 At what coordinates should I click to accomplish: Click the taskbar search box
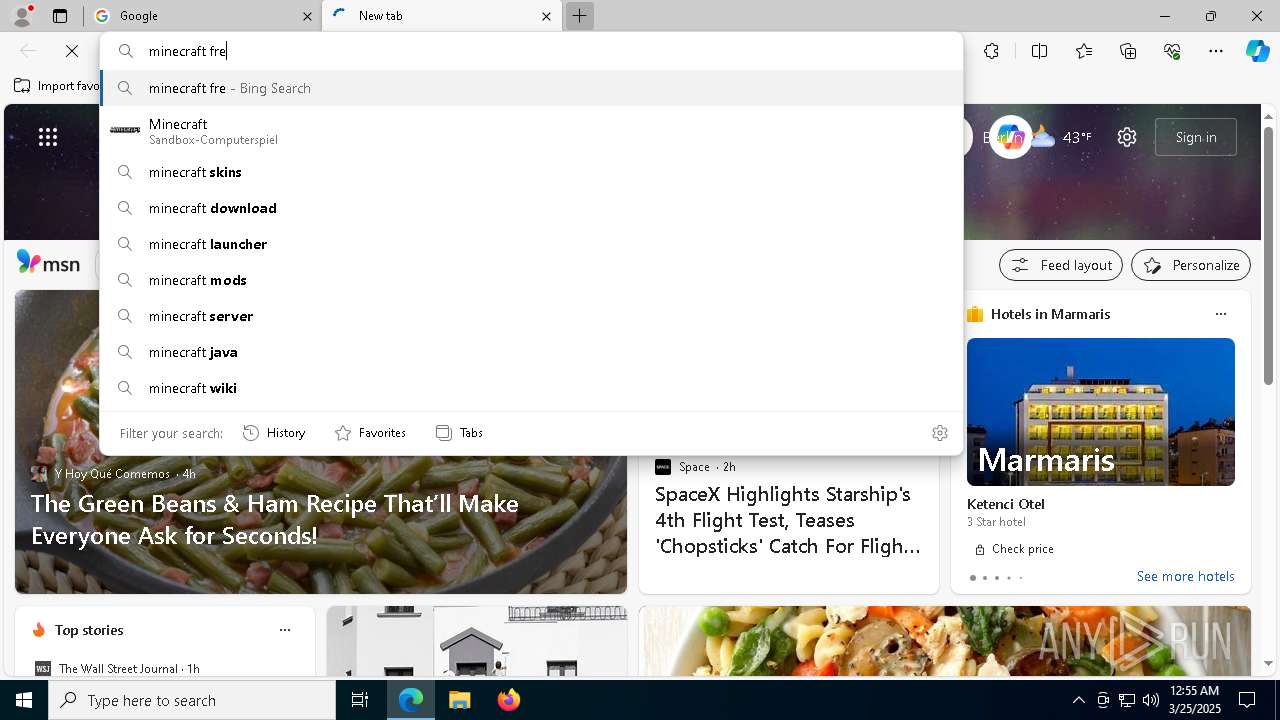pos(192,700)
